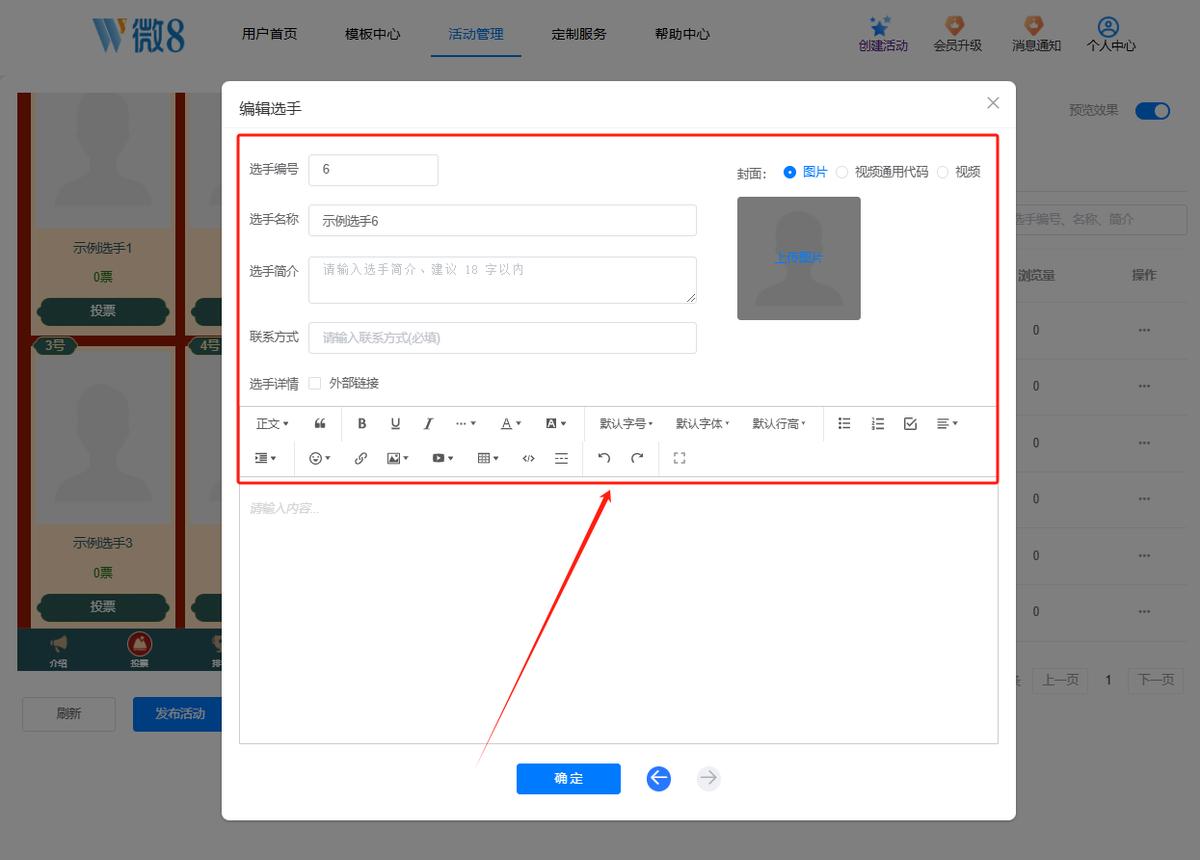This screenshot has height=860, width=1200.
Task: Toggle bold formatting in editor toolbar
Action: pyautogui.click(x=362, y=424)
